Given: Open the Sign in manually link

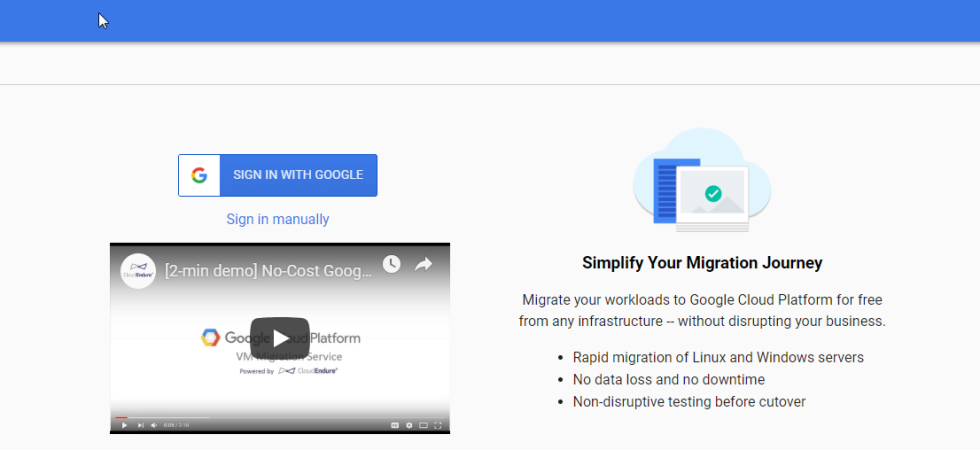Looking at the screenshot, I should pyautogui.click(x=278, y=219).
